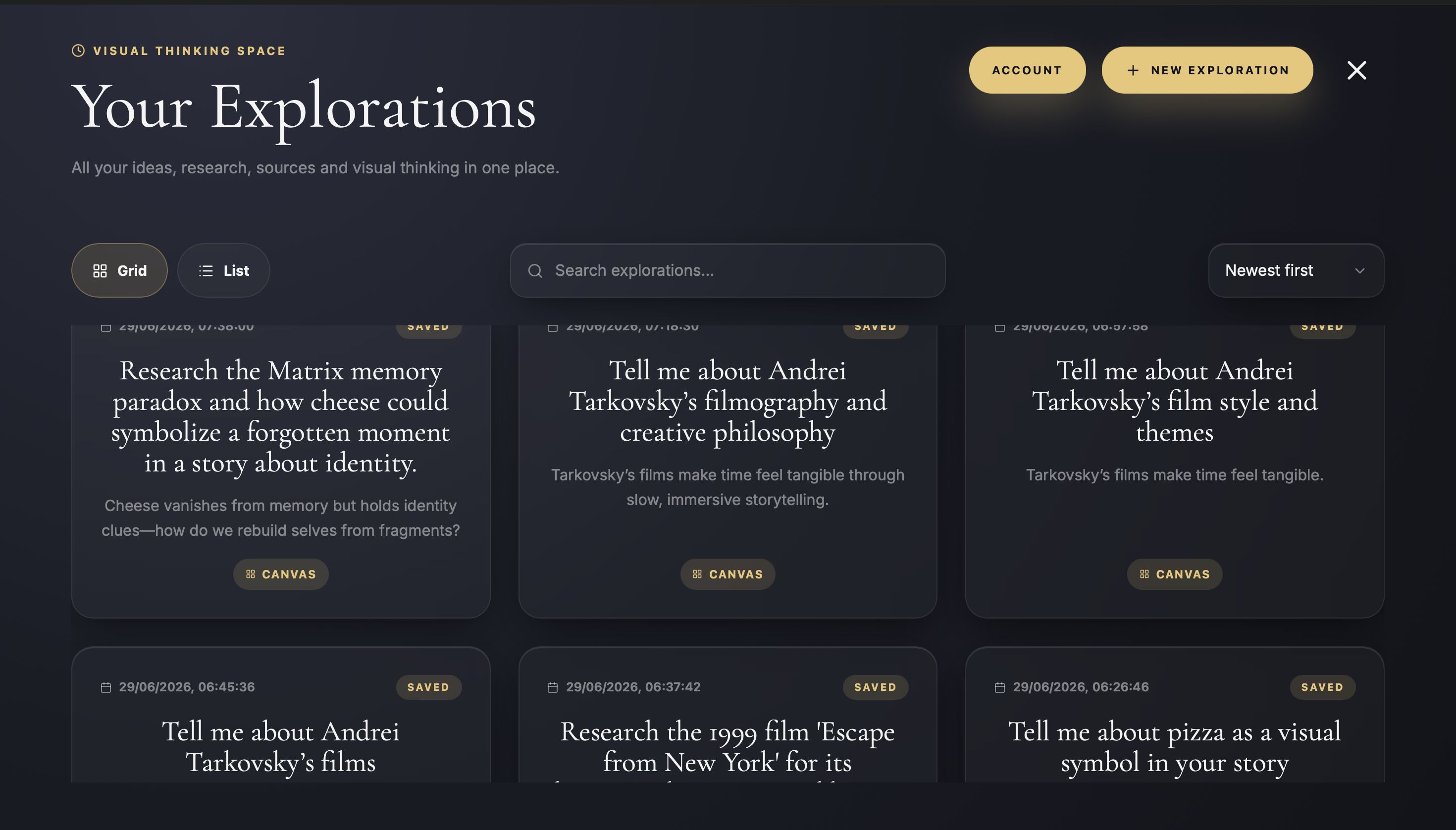Click the plus icon in New Exploration
The height and width of the screenshot is (830, 1456).
[1133, 70]
